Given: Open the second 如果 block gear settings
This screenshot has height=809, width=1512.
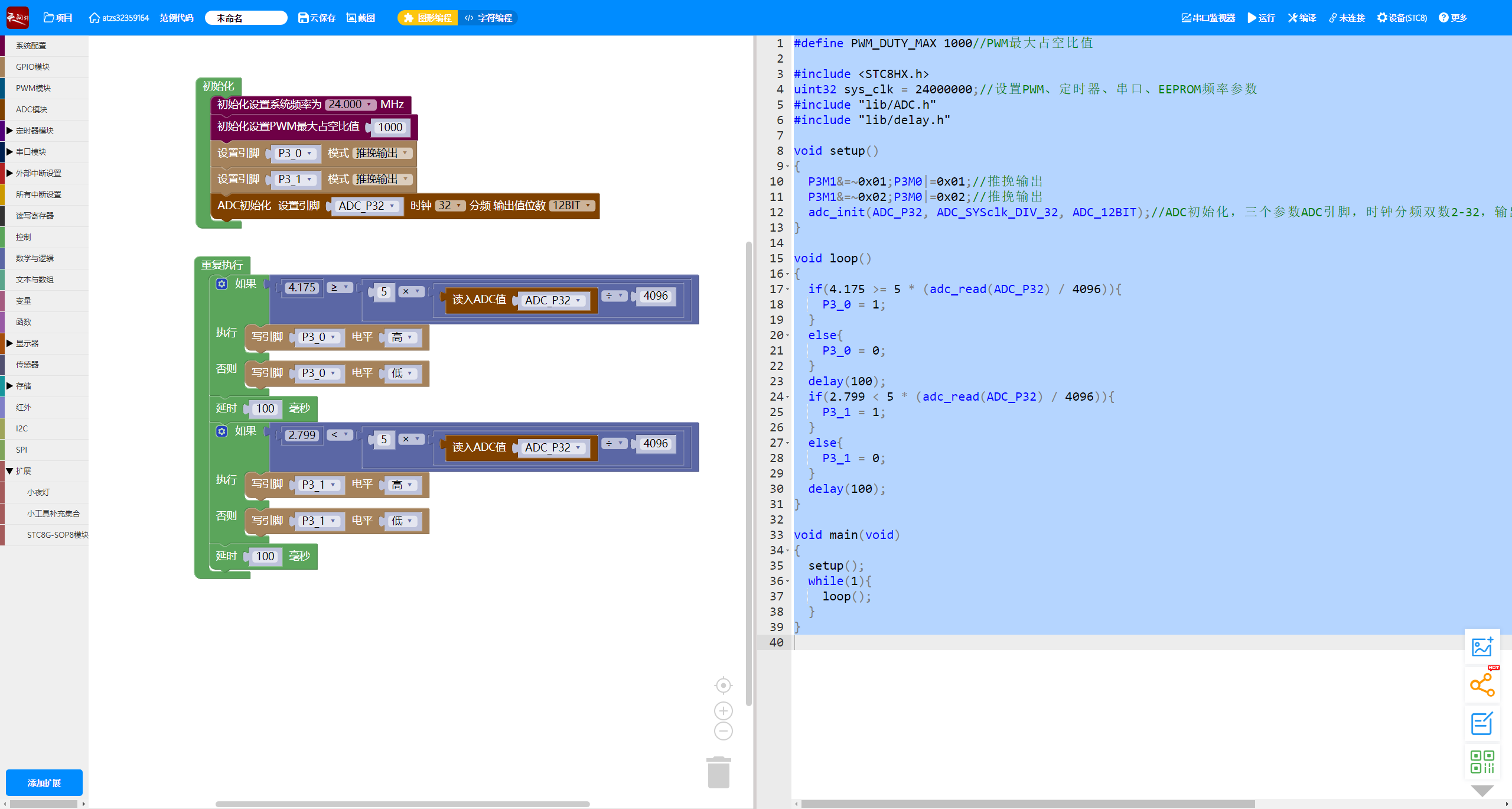Looking at the screenshot, I should [221, 431].
